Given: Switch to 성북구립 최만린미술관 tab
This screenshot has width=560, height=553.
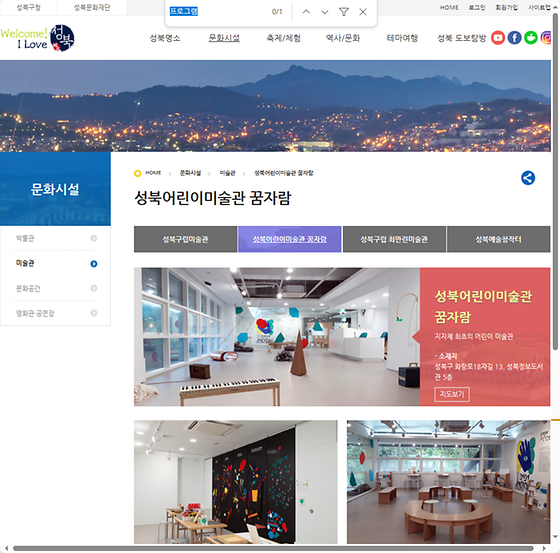Looking at the screenshot, I should point(394,239).
